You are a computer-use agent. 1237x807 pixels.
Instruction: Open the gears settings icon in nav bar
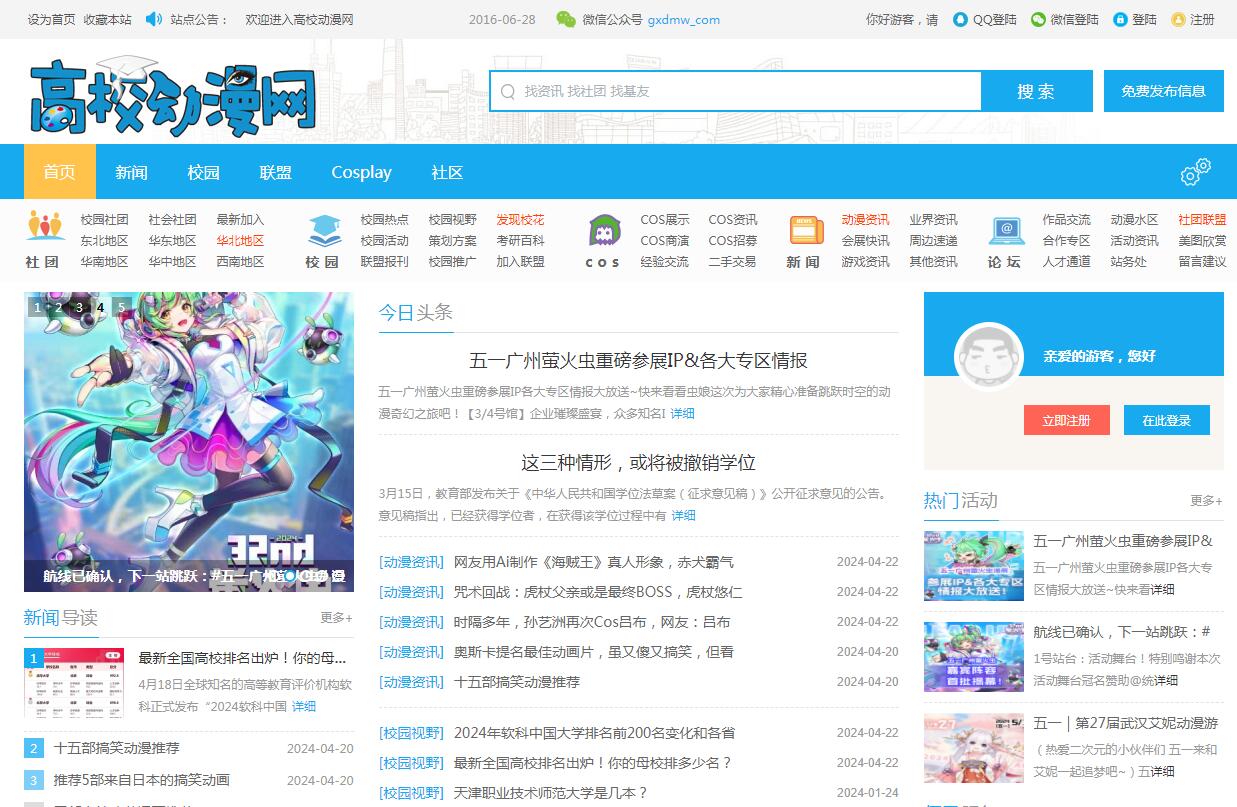pyautogui.click(x=1196, y=171)
